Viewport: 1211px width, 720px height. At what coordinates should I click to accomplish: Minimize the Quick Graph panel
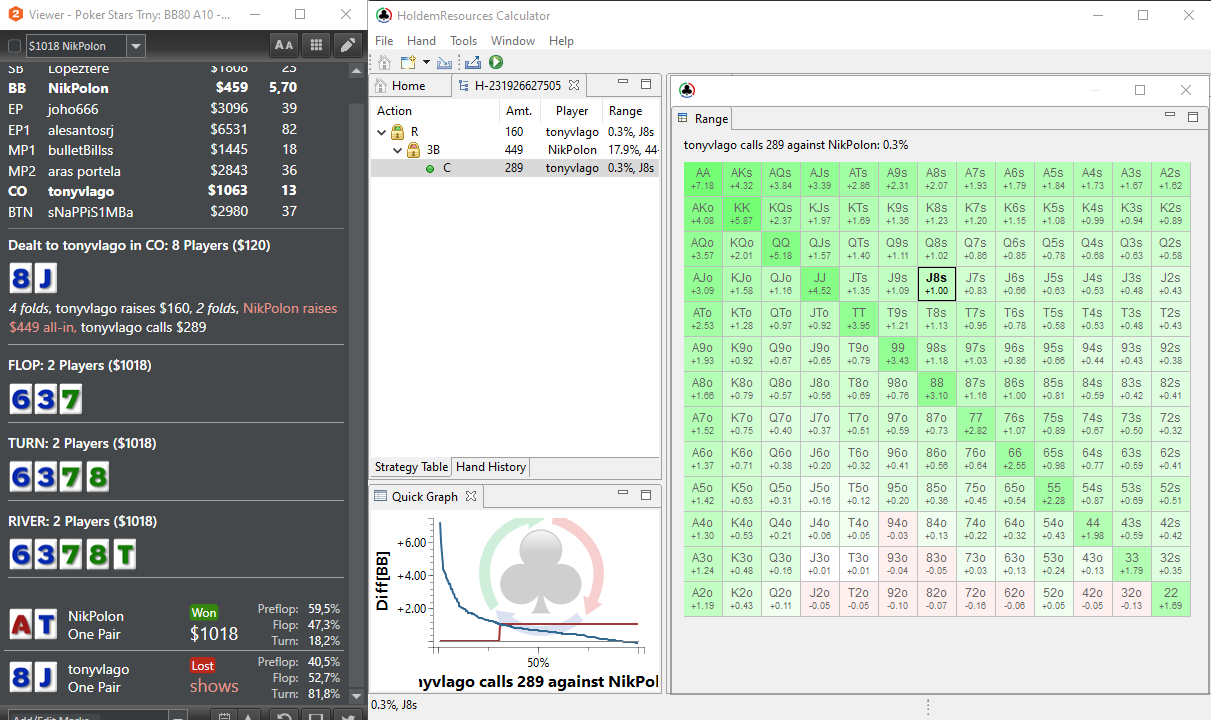[x=623, y=494]
